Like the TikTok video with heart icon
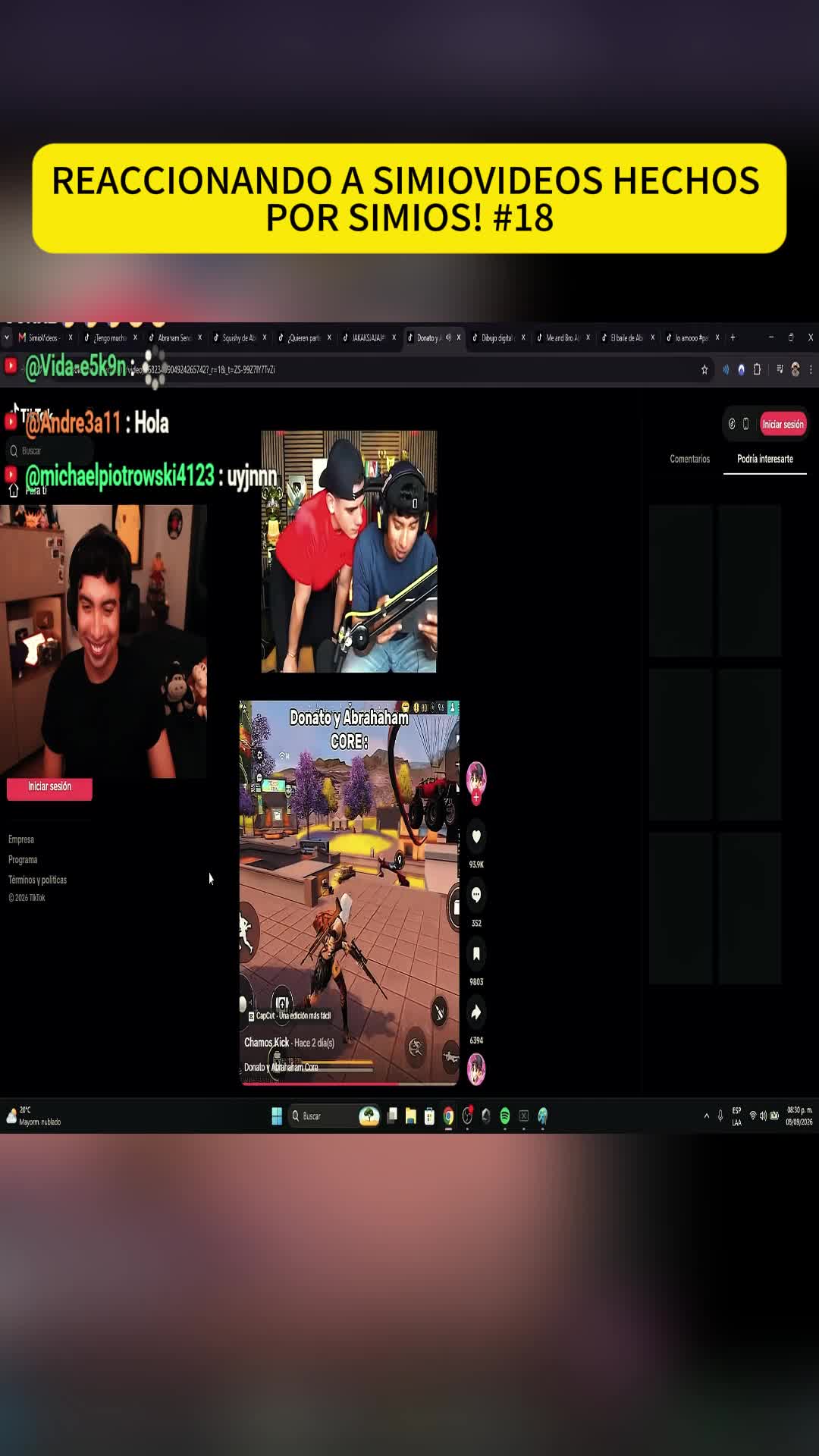 [x=476, y=836]
